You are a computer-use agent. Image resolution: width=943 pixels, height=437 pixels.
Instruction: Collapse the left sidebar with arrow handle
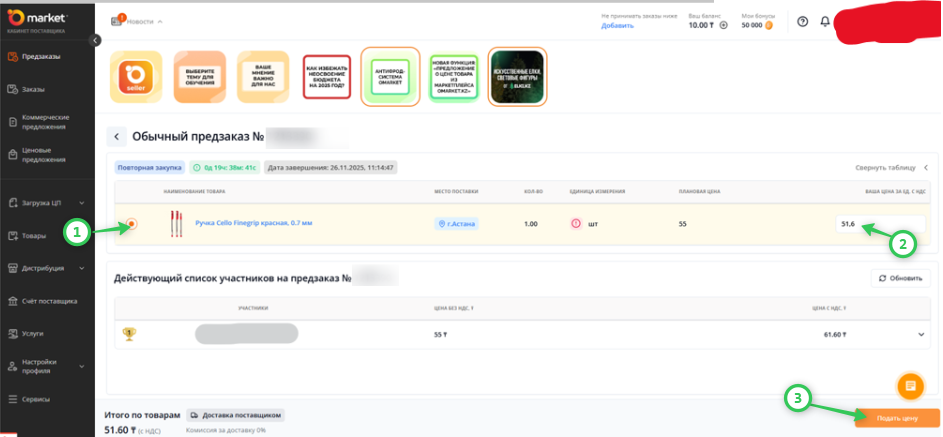[96, 40]
